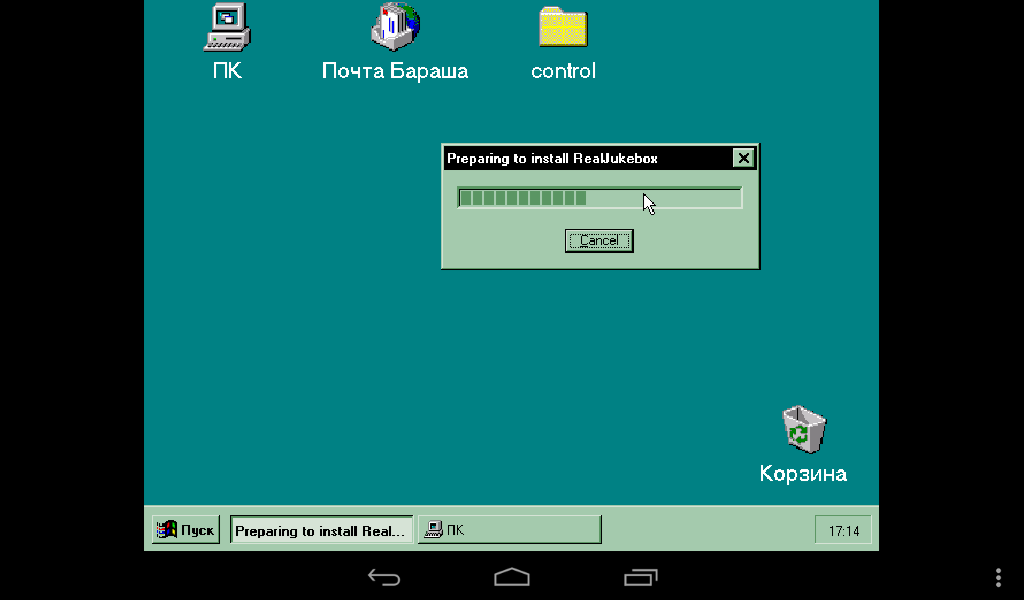
Task: Click the control folder label text
Action: point(564,71)
